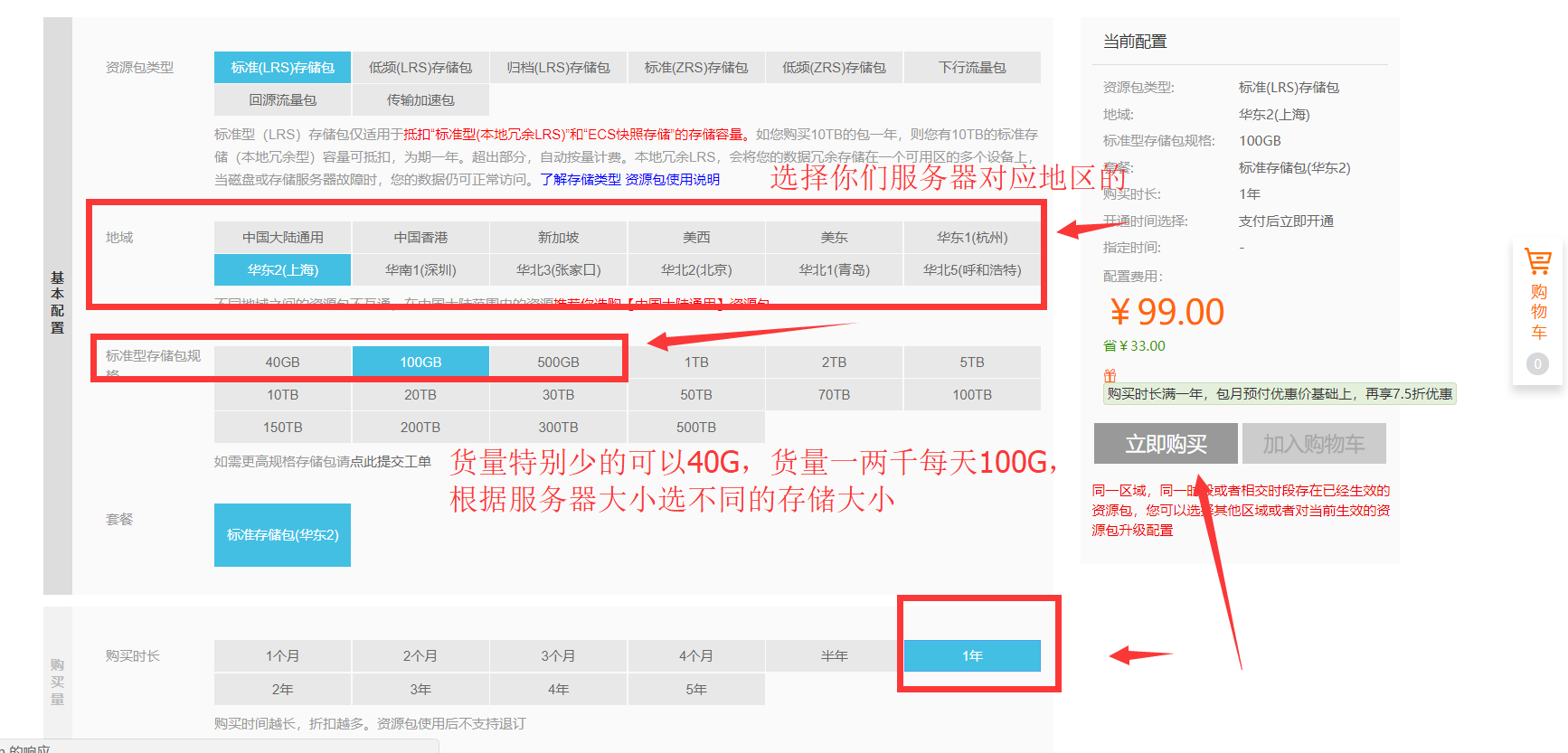Select region 华北2(北京)

tap(696, 270)
